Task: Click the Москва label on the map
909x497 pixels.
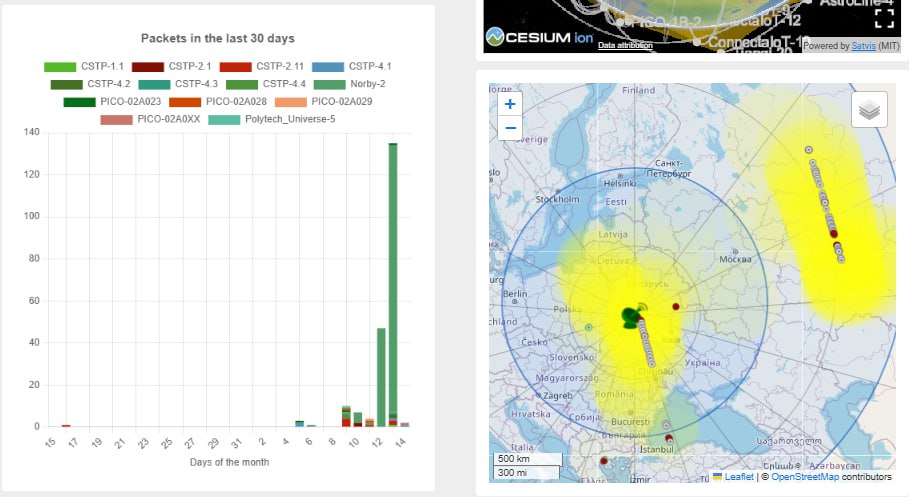Action: click(735, 259)
